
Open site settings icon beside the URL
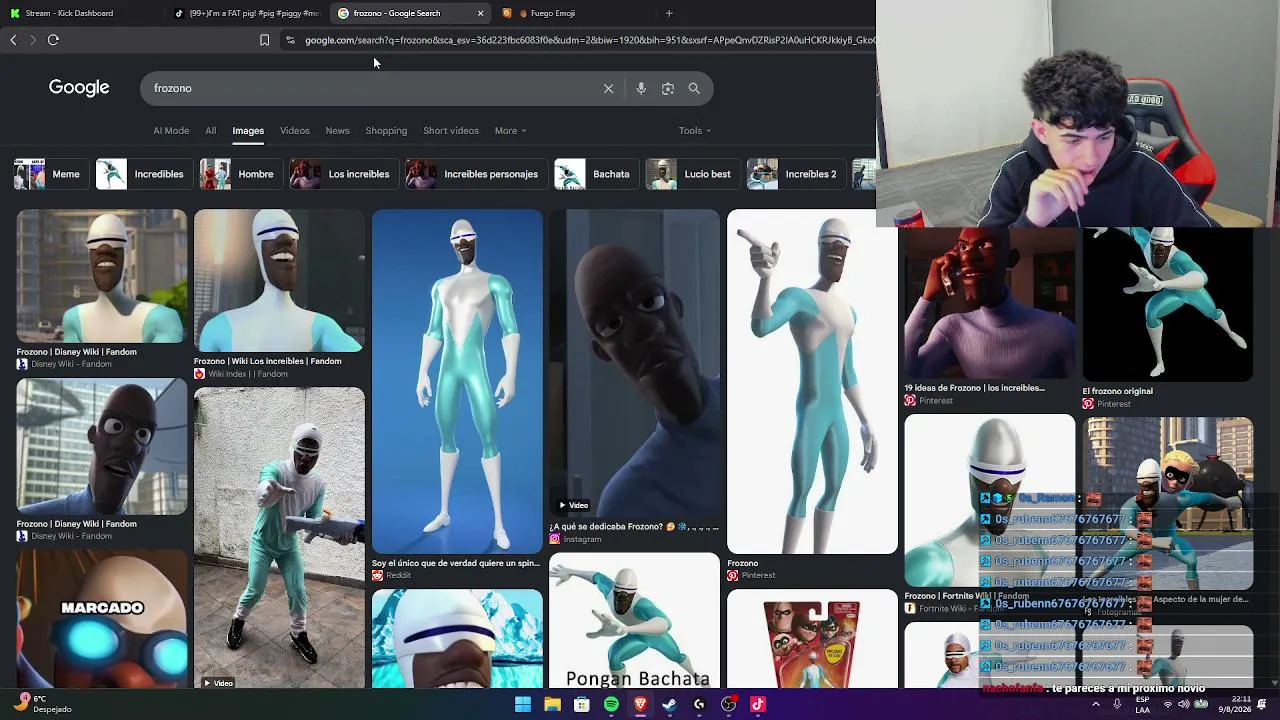pyautogui.click(x=290, y=40)
